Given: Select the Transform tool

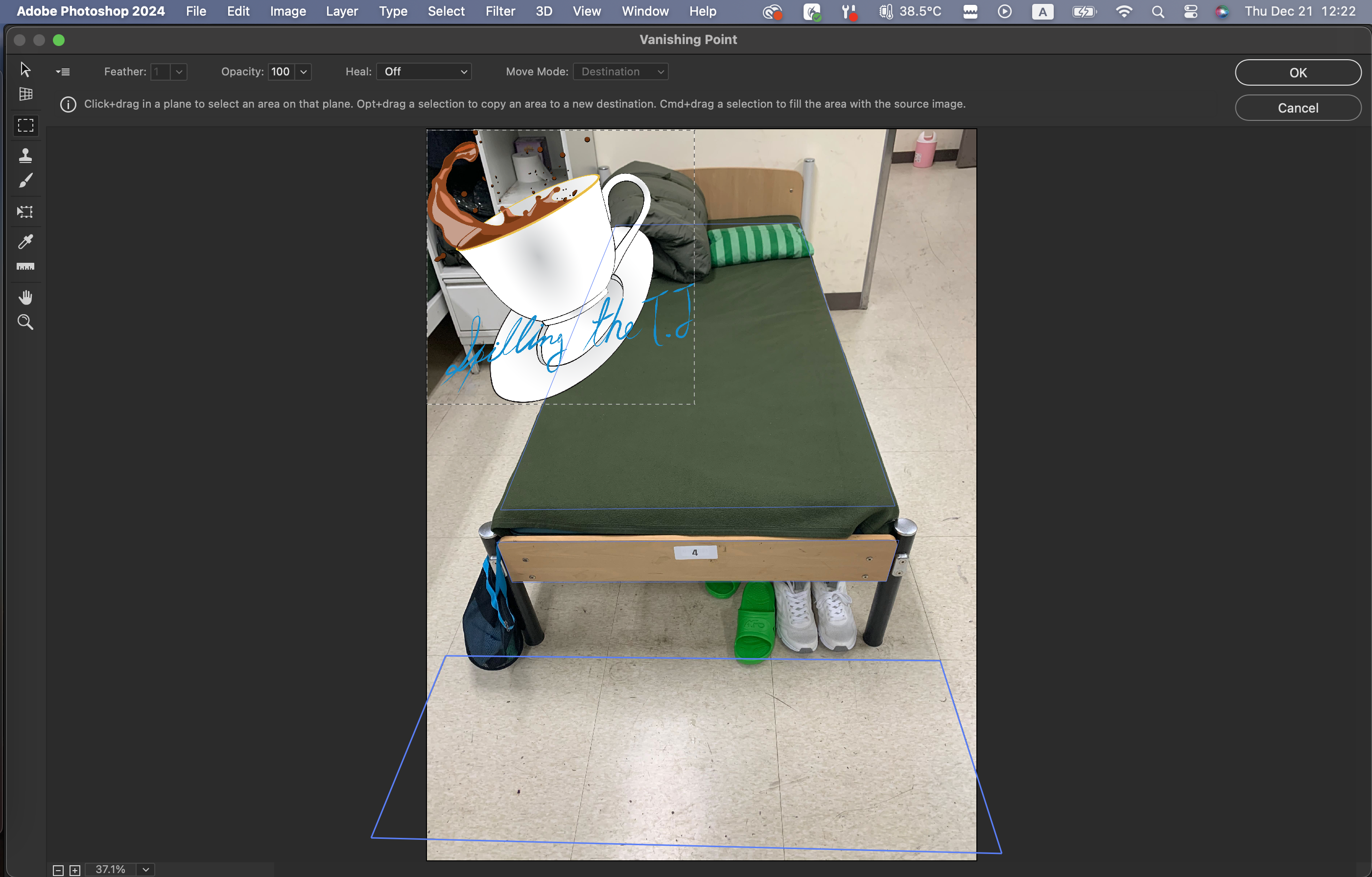Looking at the screenshot, I should click(x=25, y=212).
